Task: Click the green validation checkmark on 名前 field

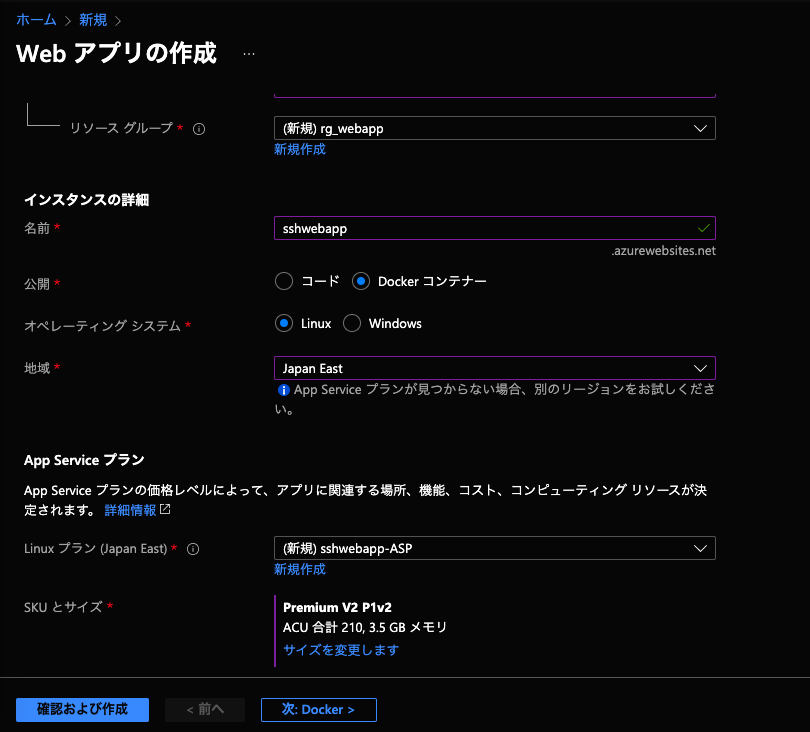Action: point(704,228)
